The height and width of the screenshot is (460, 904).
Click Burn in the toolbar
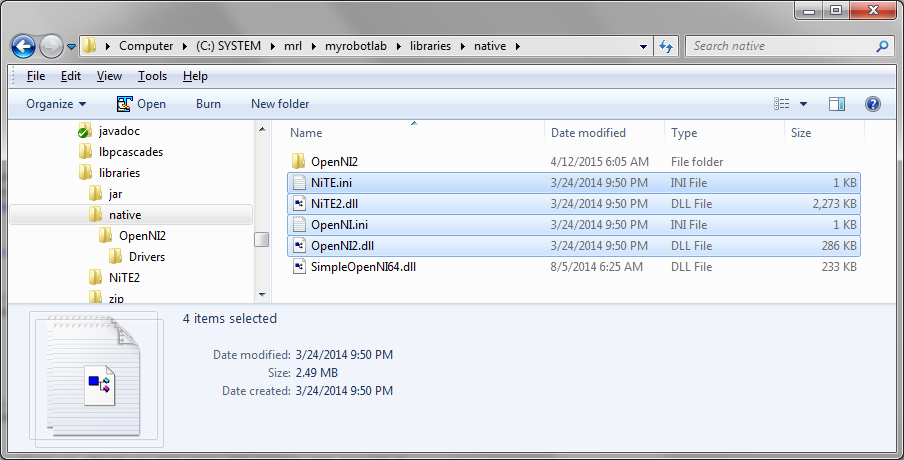208,104
